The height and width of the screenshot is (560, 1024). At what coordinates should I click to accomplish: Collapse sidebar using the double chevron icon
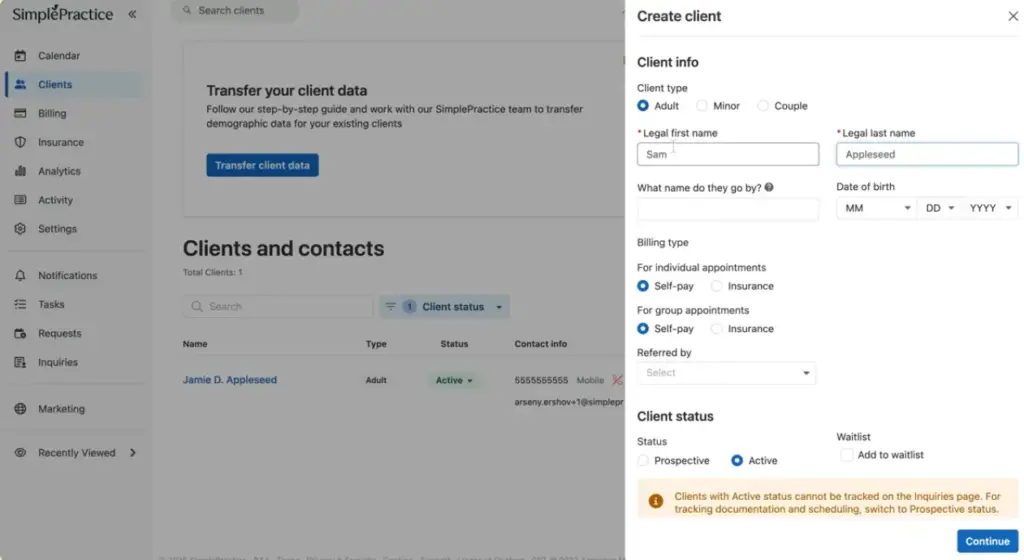pyautogui.click(x=132, y=14)
